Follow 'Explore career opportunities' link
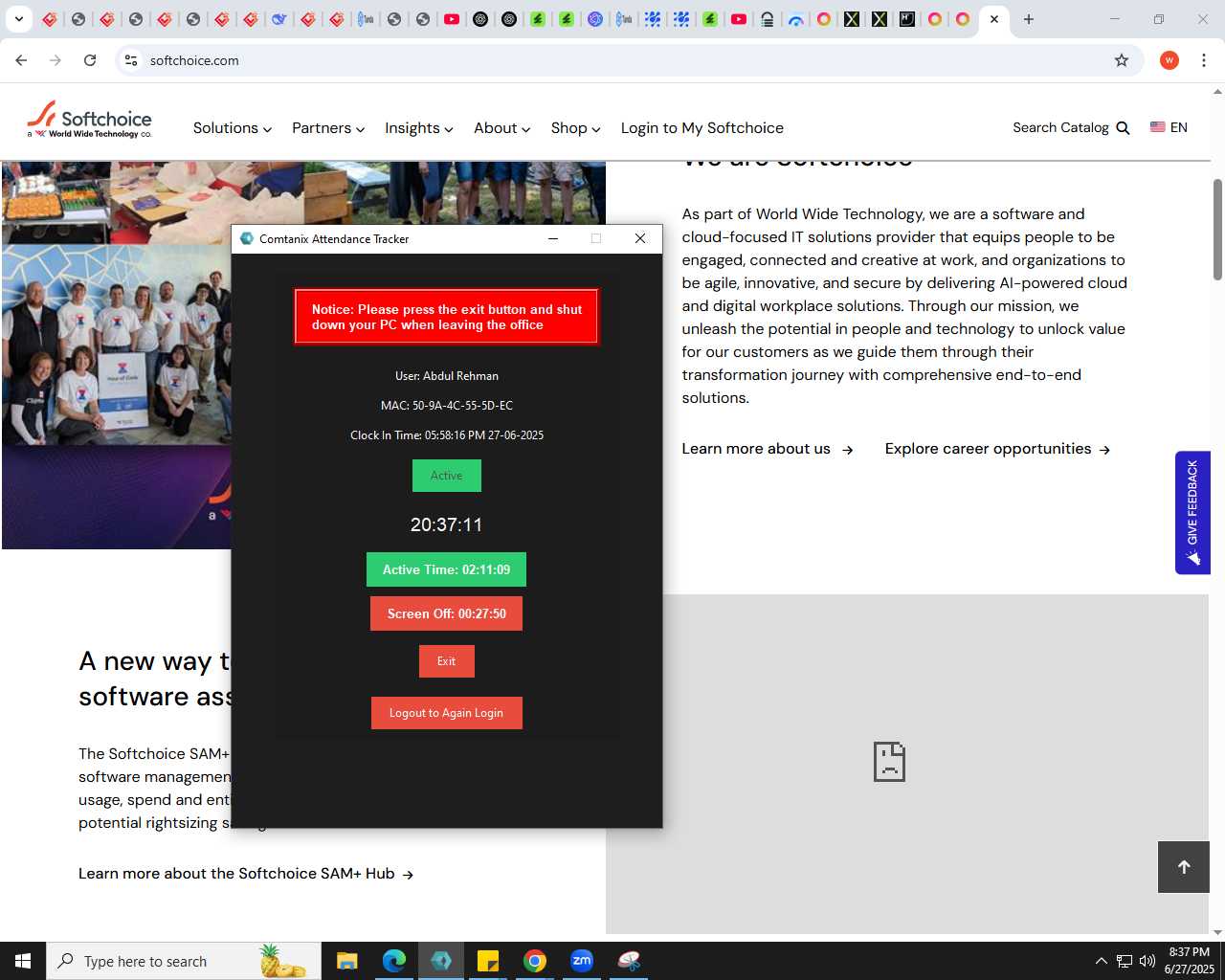The height and width of the screenshot is (980, 1225). 997,449
